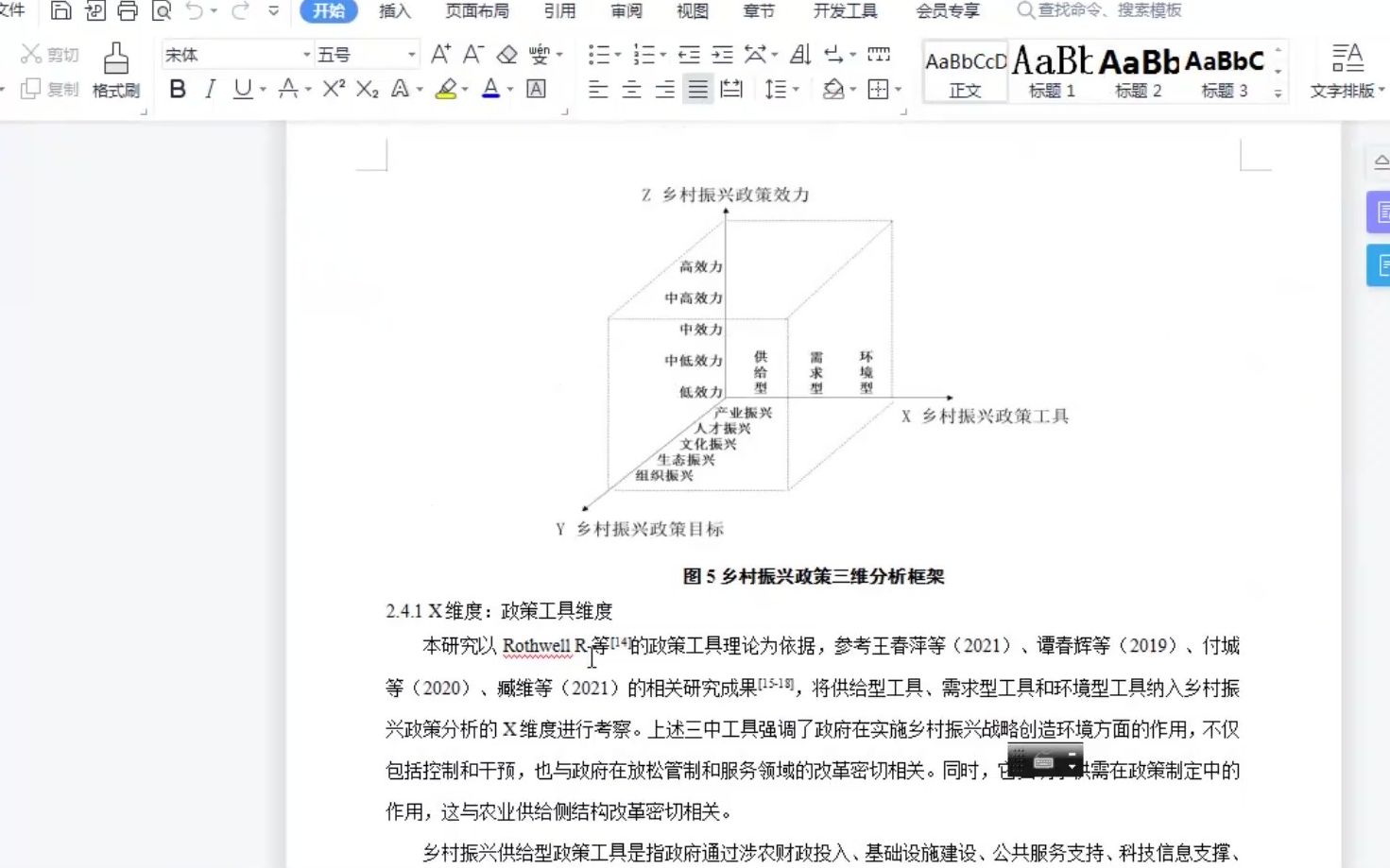Screen dimensions: 1390x868
Task: Click the Align Right icon
Action: click(665, 89)
